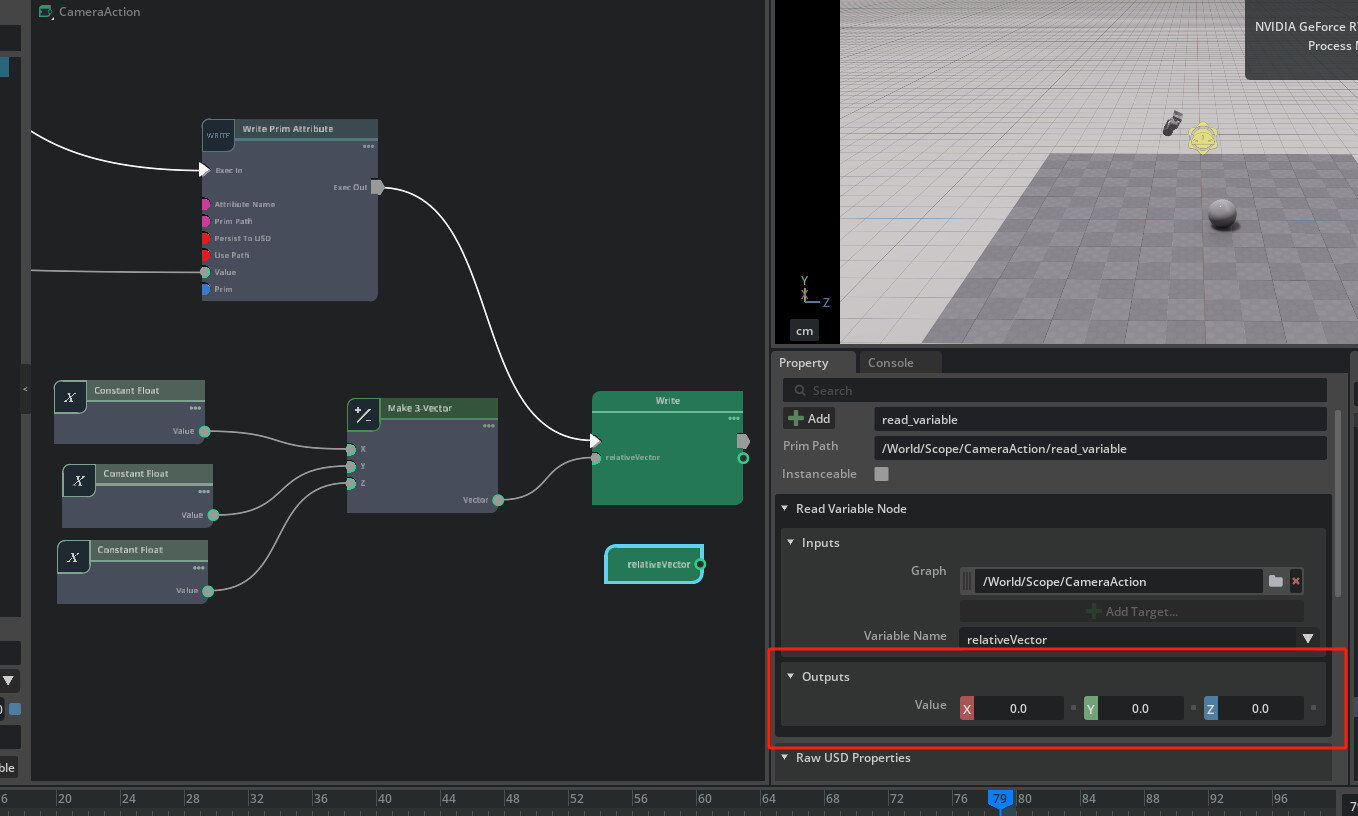Screen dimensions: 1358x816
Task: Click the green Y swatch beside the Y value
Action: click(x=1090, y=708)
